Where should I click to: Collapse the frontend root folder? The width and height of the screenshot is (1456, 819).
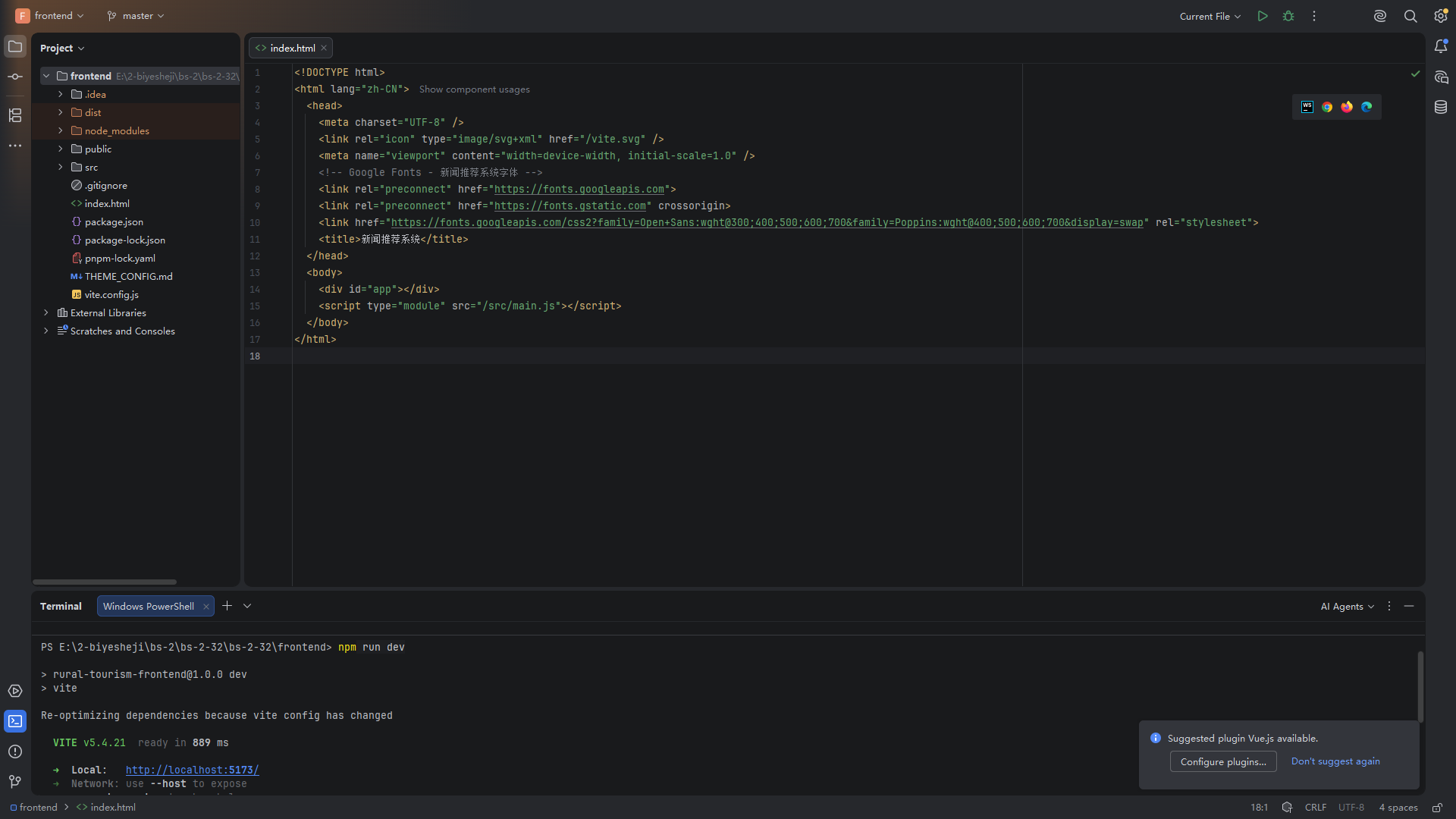coord(46,76)
